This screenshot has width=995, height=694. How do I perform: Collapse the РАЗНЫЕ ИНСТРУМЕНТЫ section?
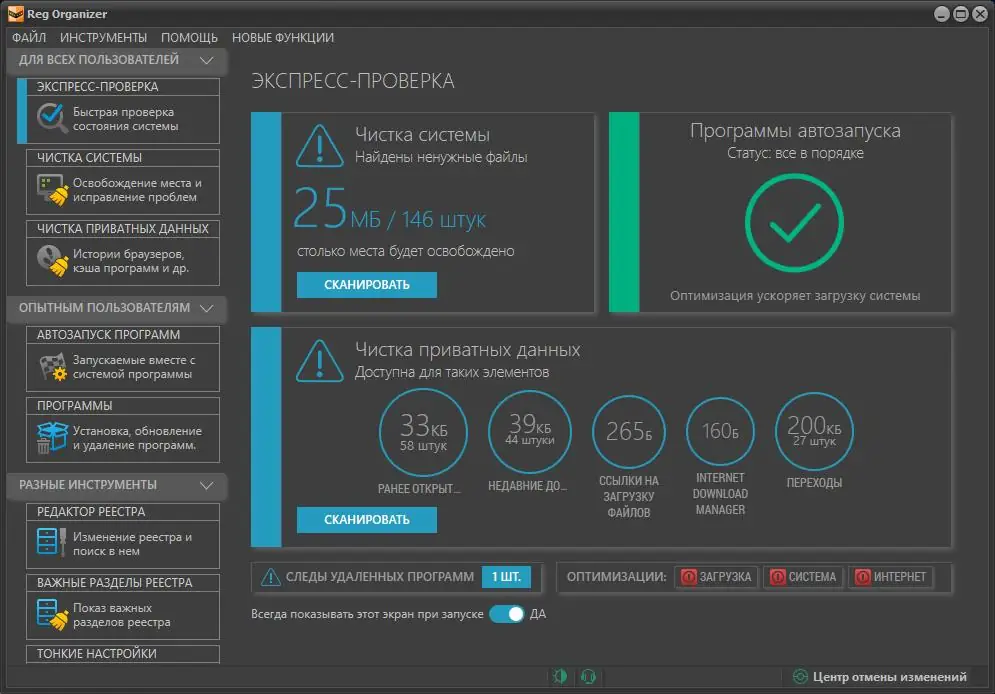coord(207,486)
